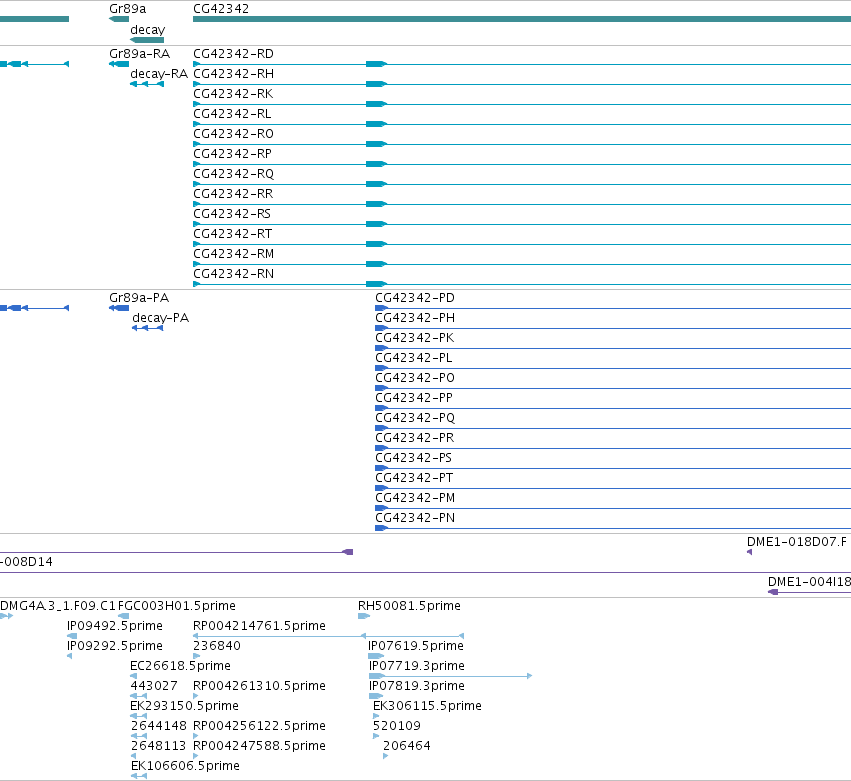The image size is (851, 781).
Task: Select EST IP09492.5prime
Action: [115, 626]
